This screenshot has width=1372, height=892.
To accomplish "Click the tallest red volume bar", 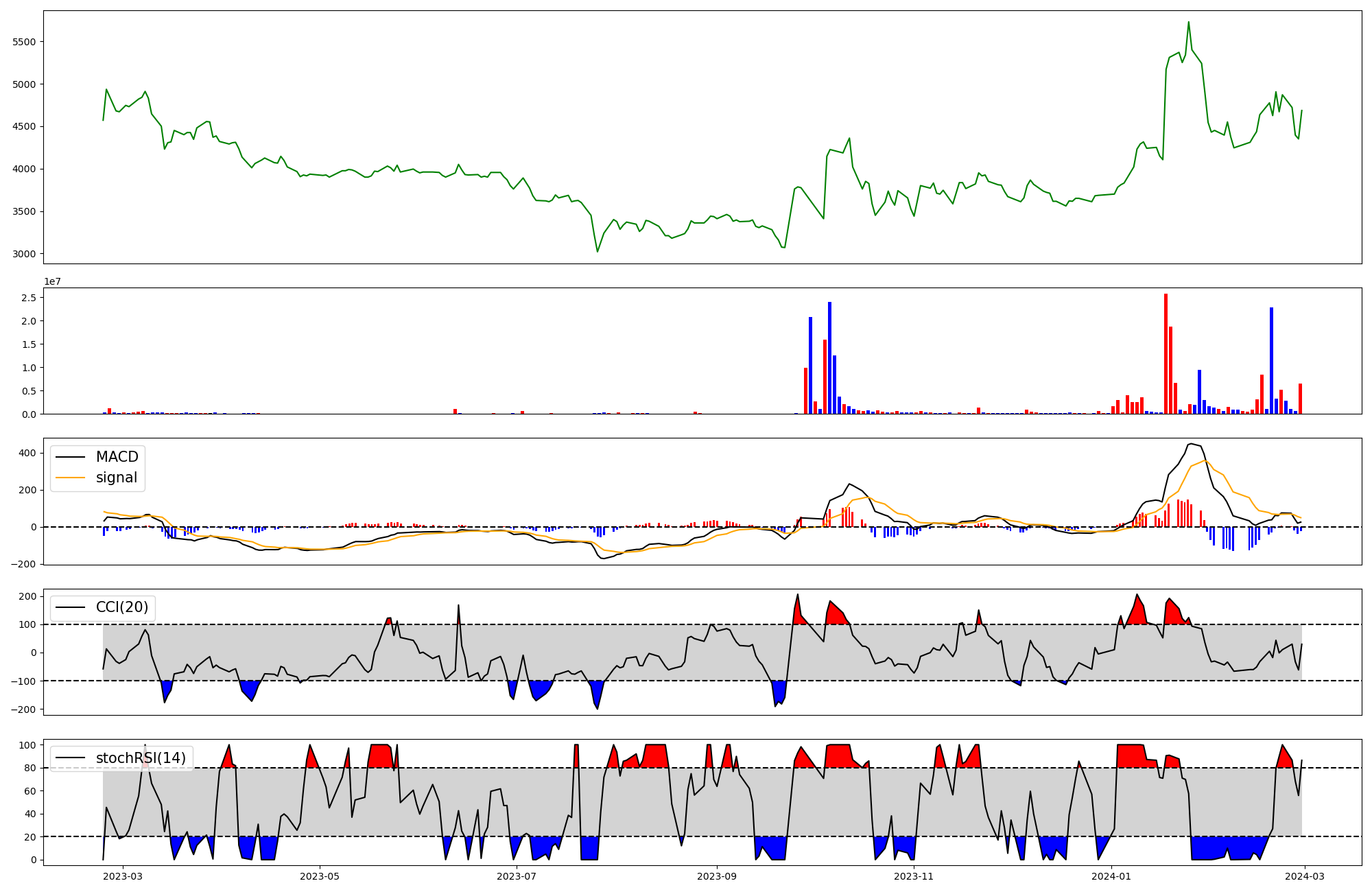I will (1166, 353).
